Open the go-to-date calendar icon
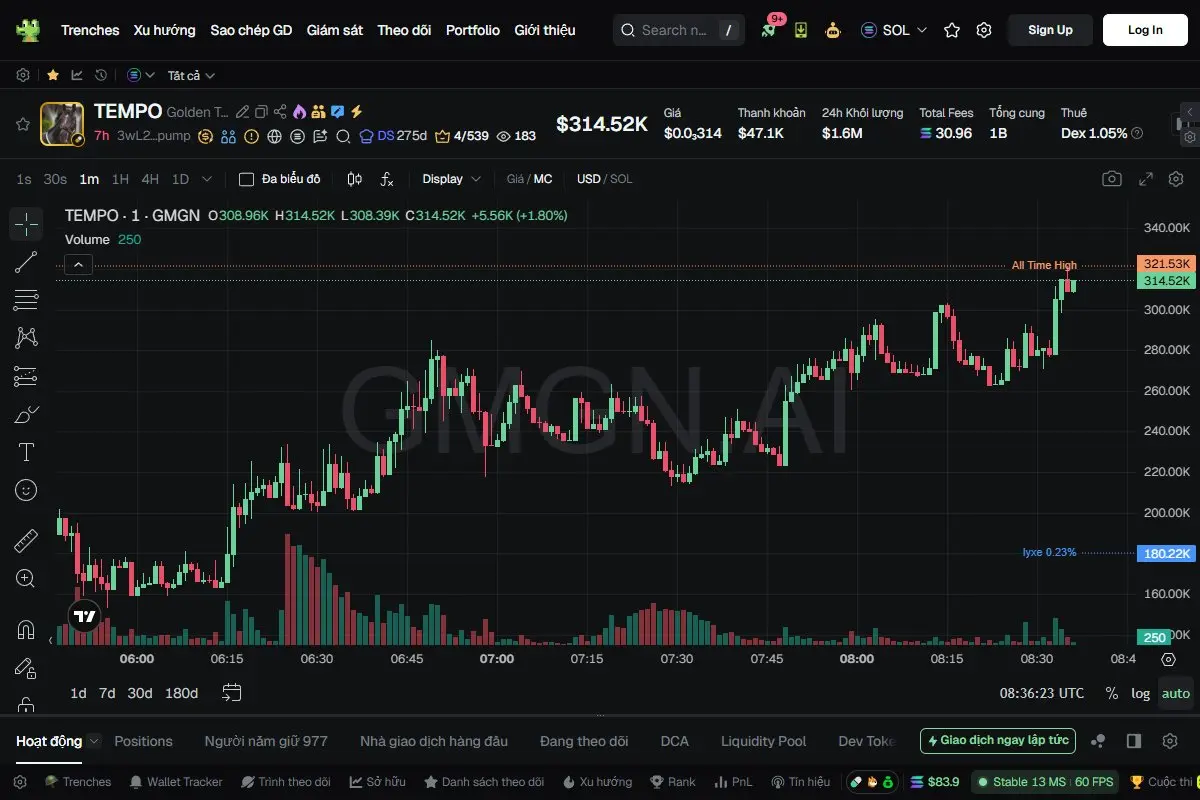 pyautogui.click(x=232, y=692)
